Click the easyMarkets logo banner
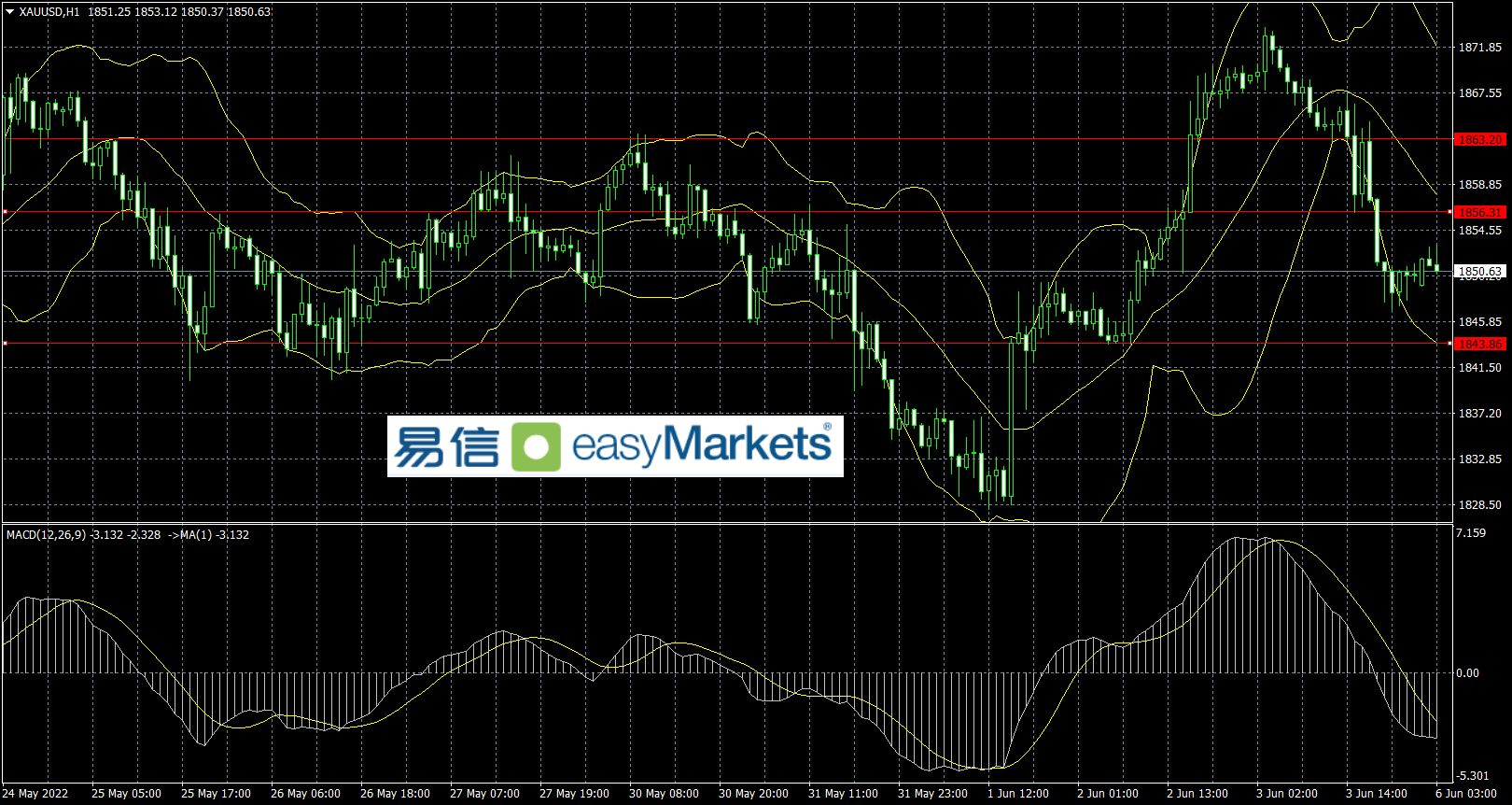Screen dimensions: 1512x805 click(615, 446)
